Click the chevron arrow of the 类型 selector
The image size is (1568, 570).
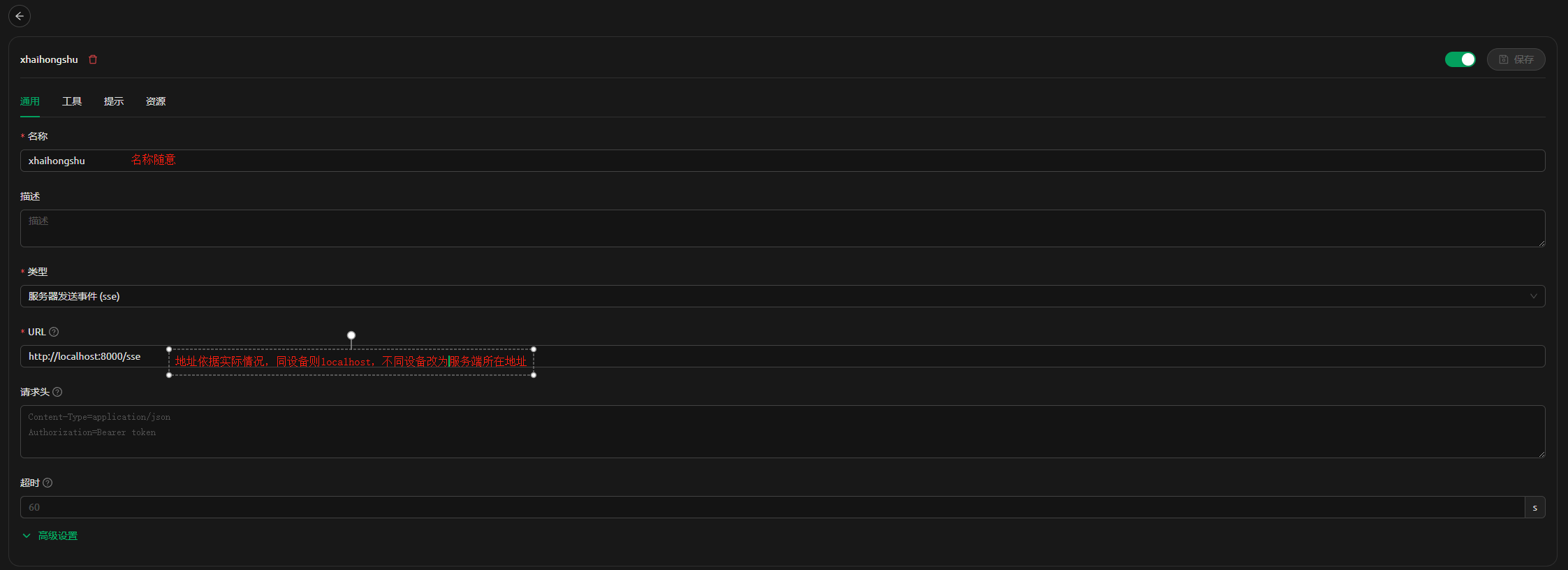(1533, 296)
